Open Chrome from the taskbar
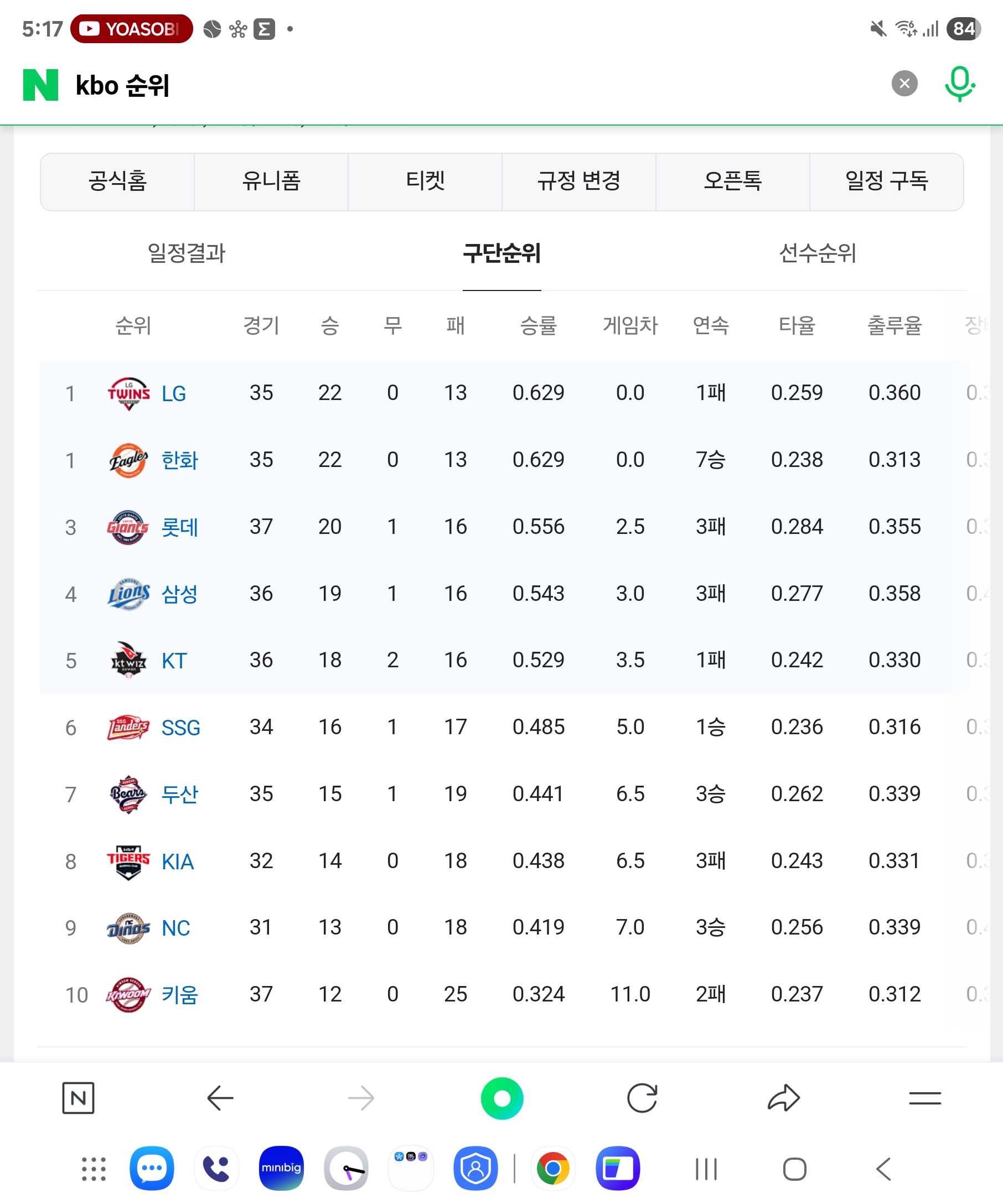Screen dimensions: 1003x1204 pos(553,1169)
